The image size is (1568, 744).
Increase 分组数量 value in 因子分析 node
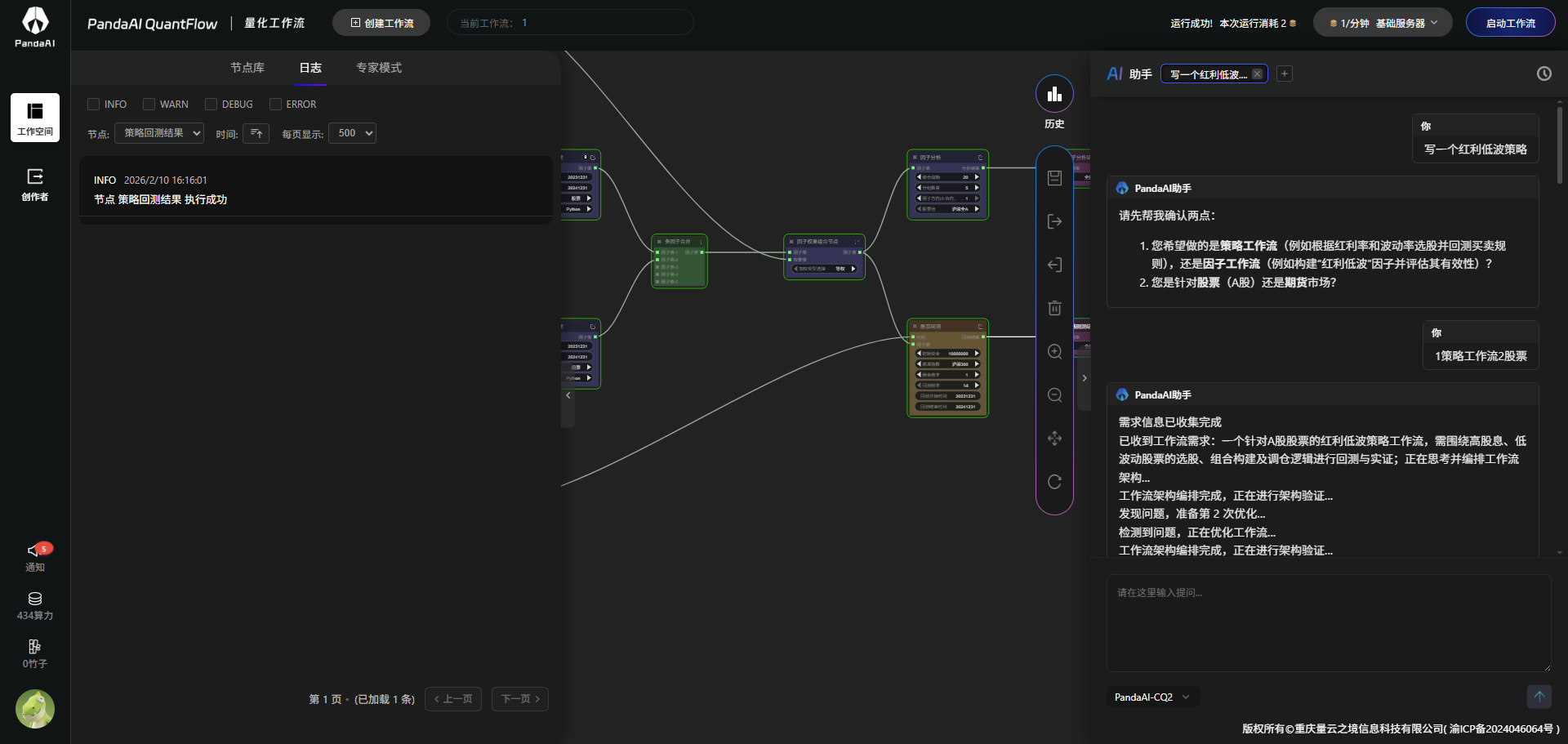point(977,188)
